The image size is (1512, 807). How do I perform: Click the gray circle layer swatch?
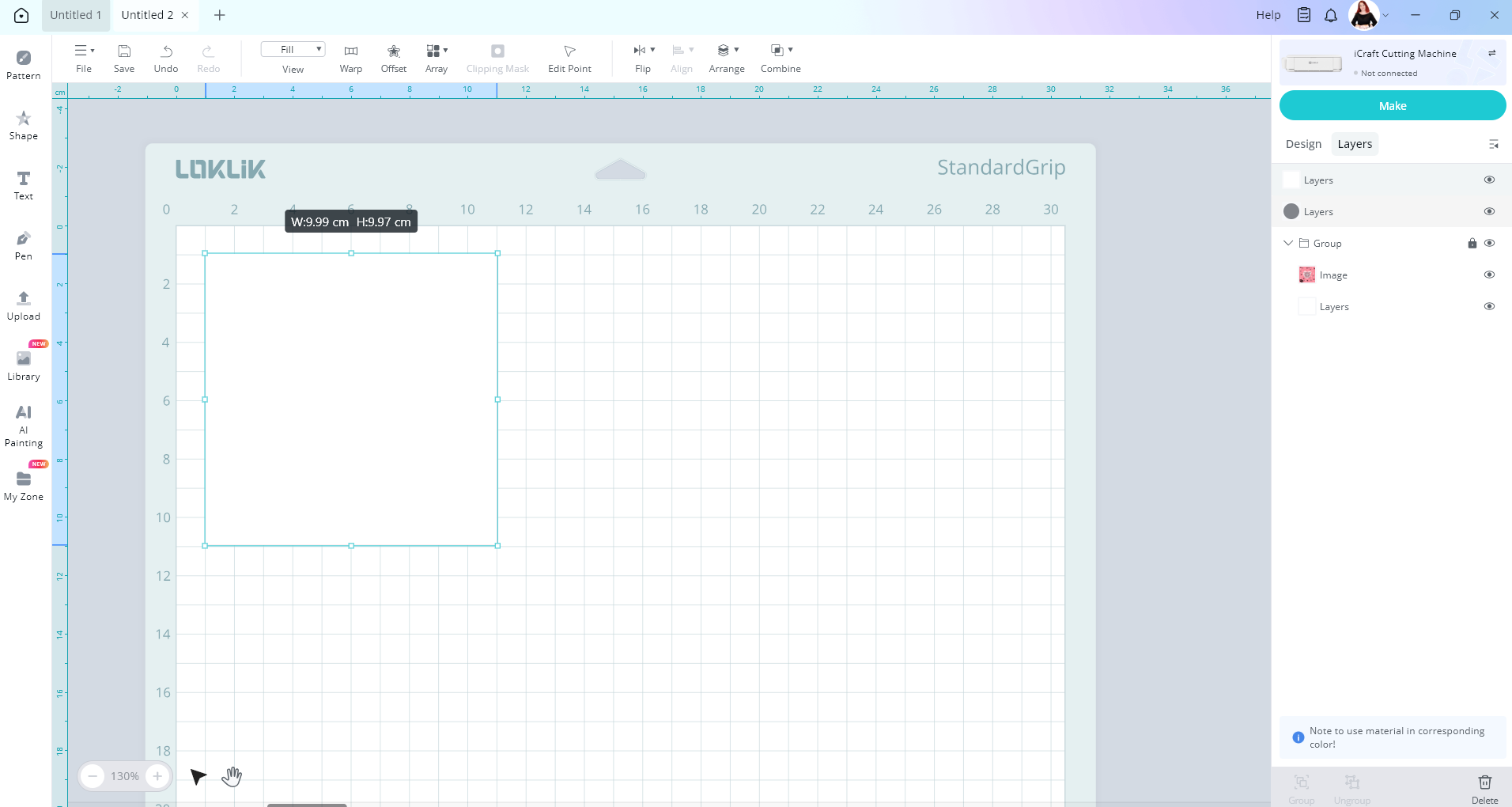1291,212
